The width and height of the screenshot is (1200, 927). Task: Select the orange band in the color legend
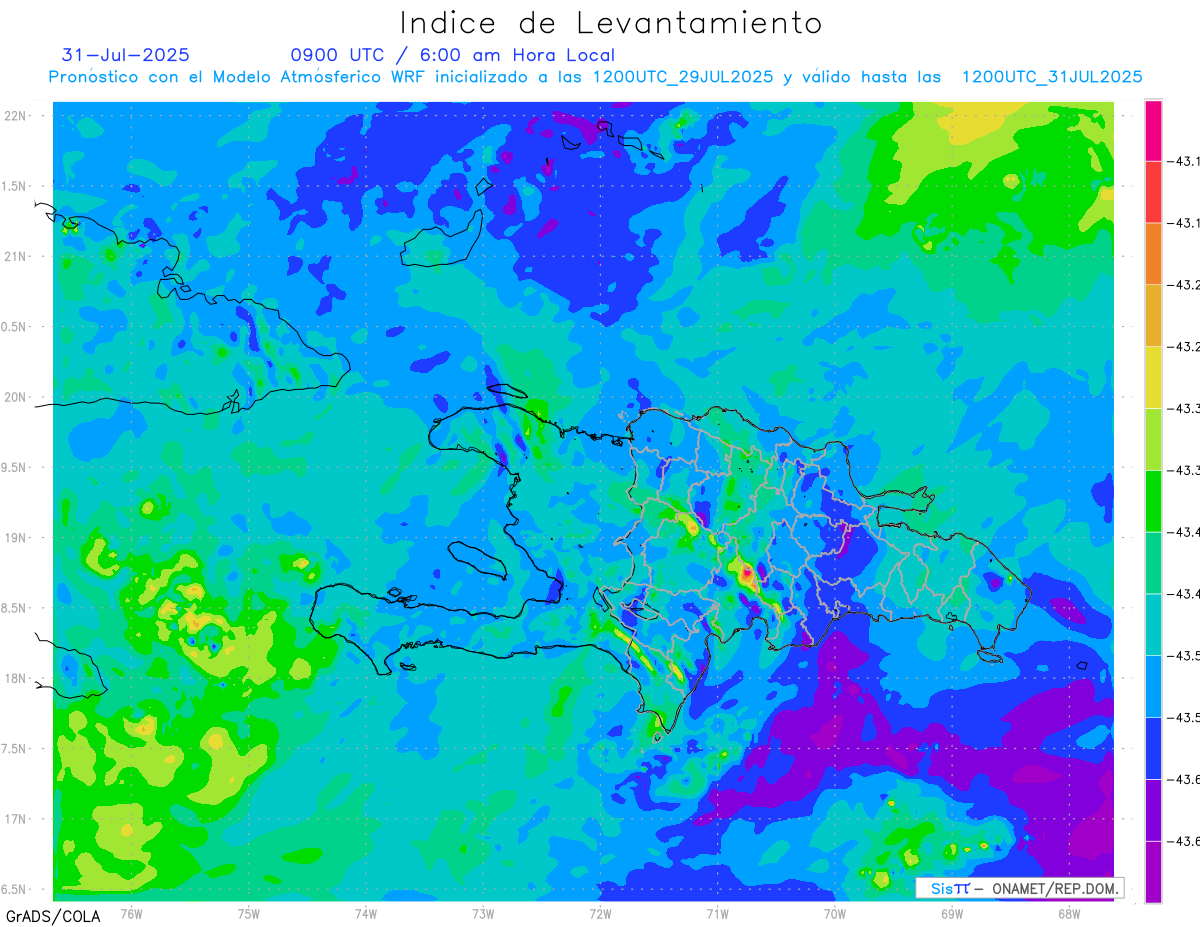coord(1153,254)
